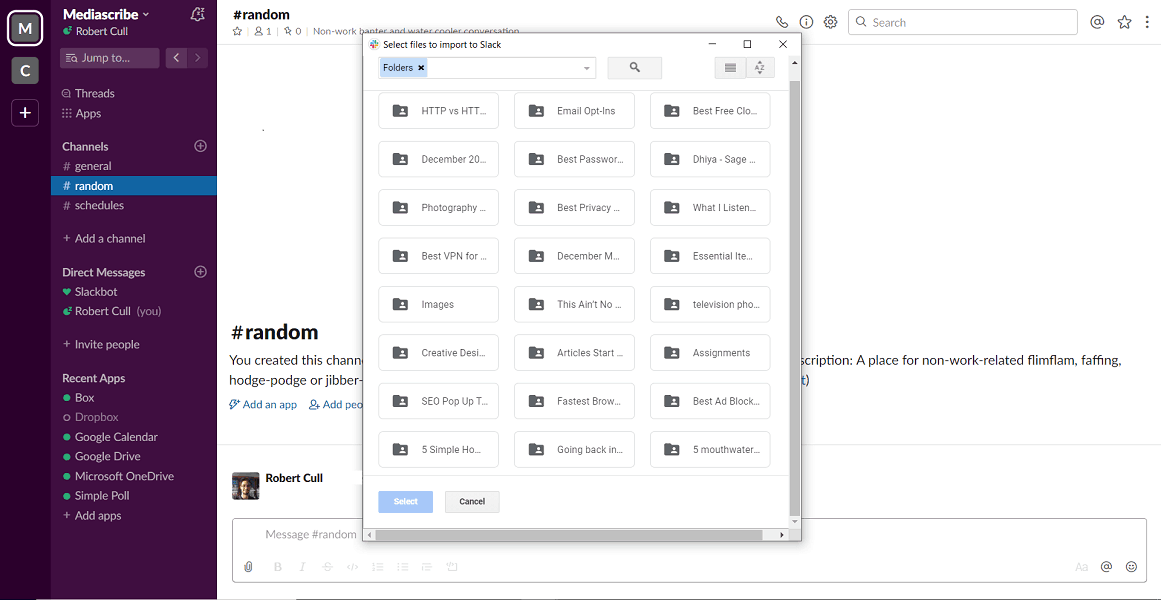Show channel details info icon
This screenshot has height=600, width=1161.
(806, 22)
